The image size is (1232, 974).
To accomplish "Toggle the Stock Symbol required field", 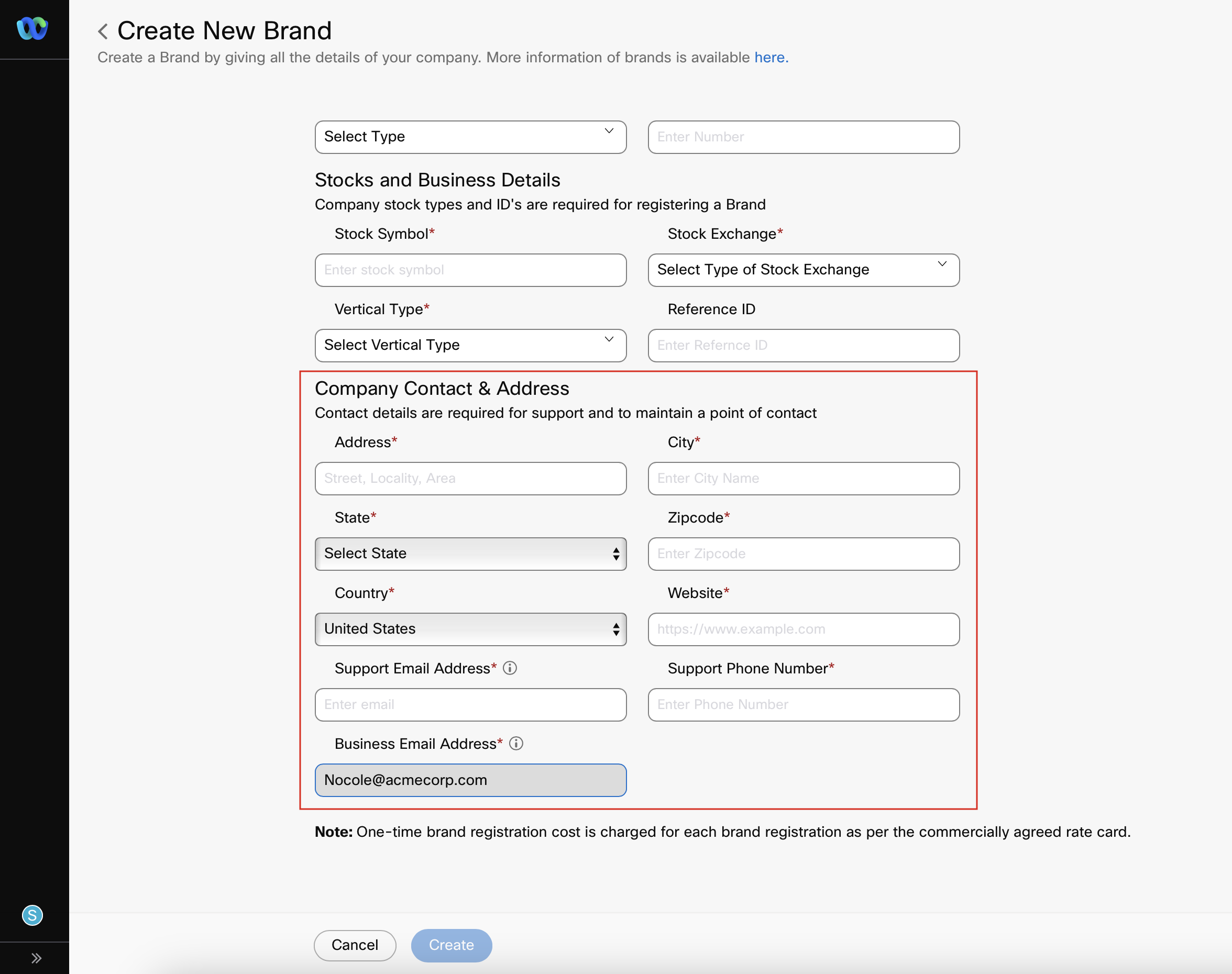I will point(470,270).
